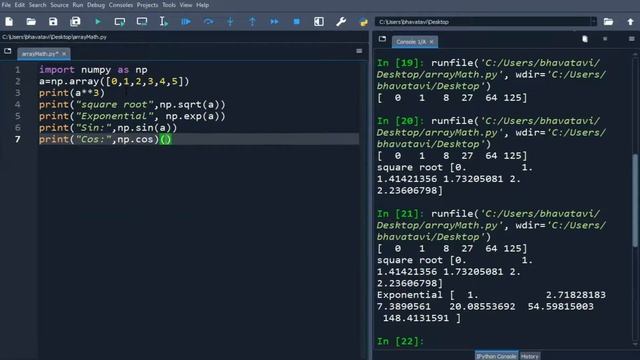Browse working directory folder icon
640x360 pixels.
[608, 22]
